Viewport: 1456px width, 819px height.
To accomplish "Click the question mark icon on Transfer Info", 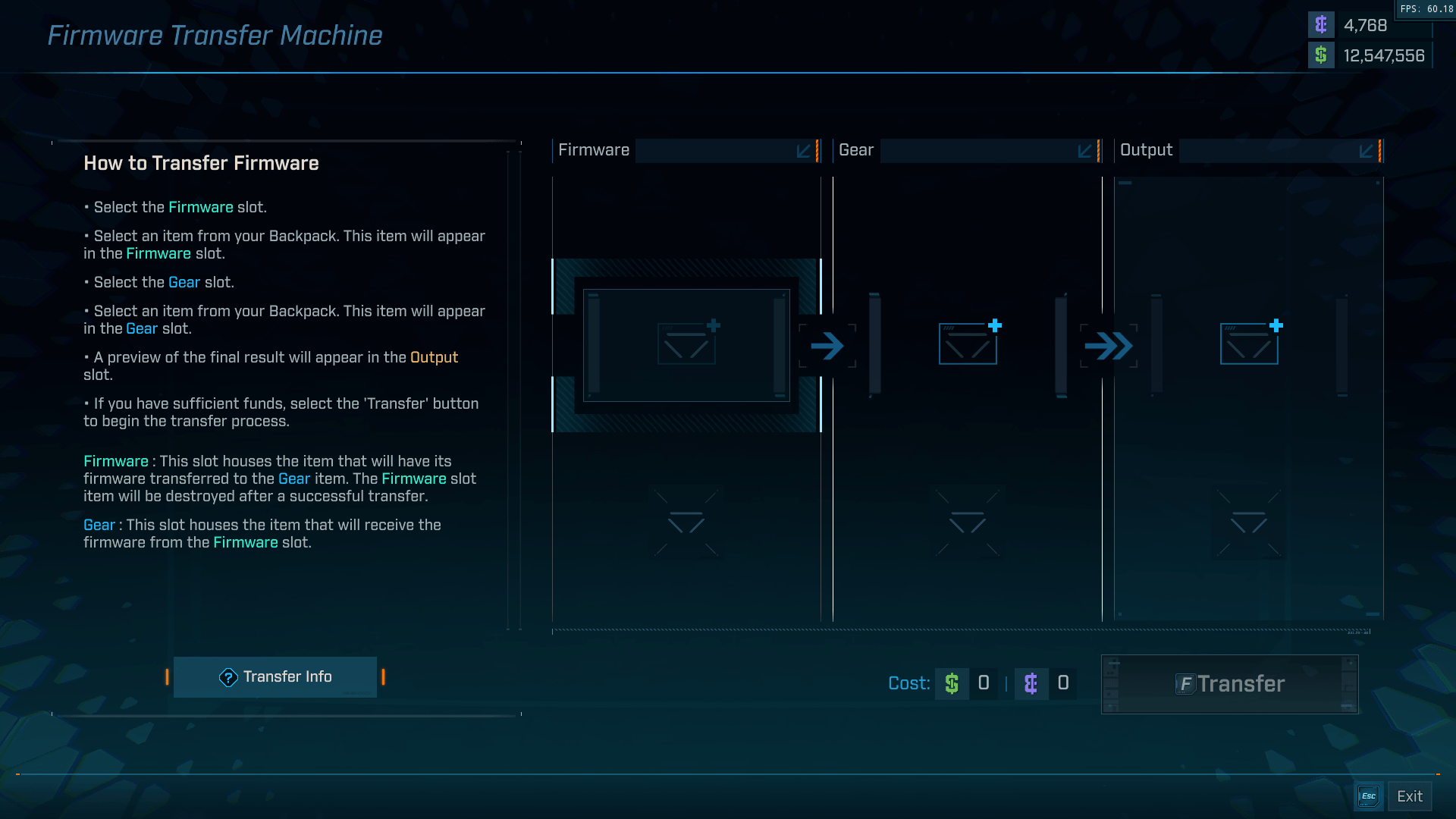I will pos(228,677).
